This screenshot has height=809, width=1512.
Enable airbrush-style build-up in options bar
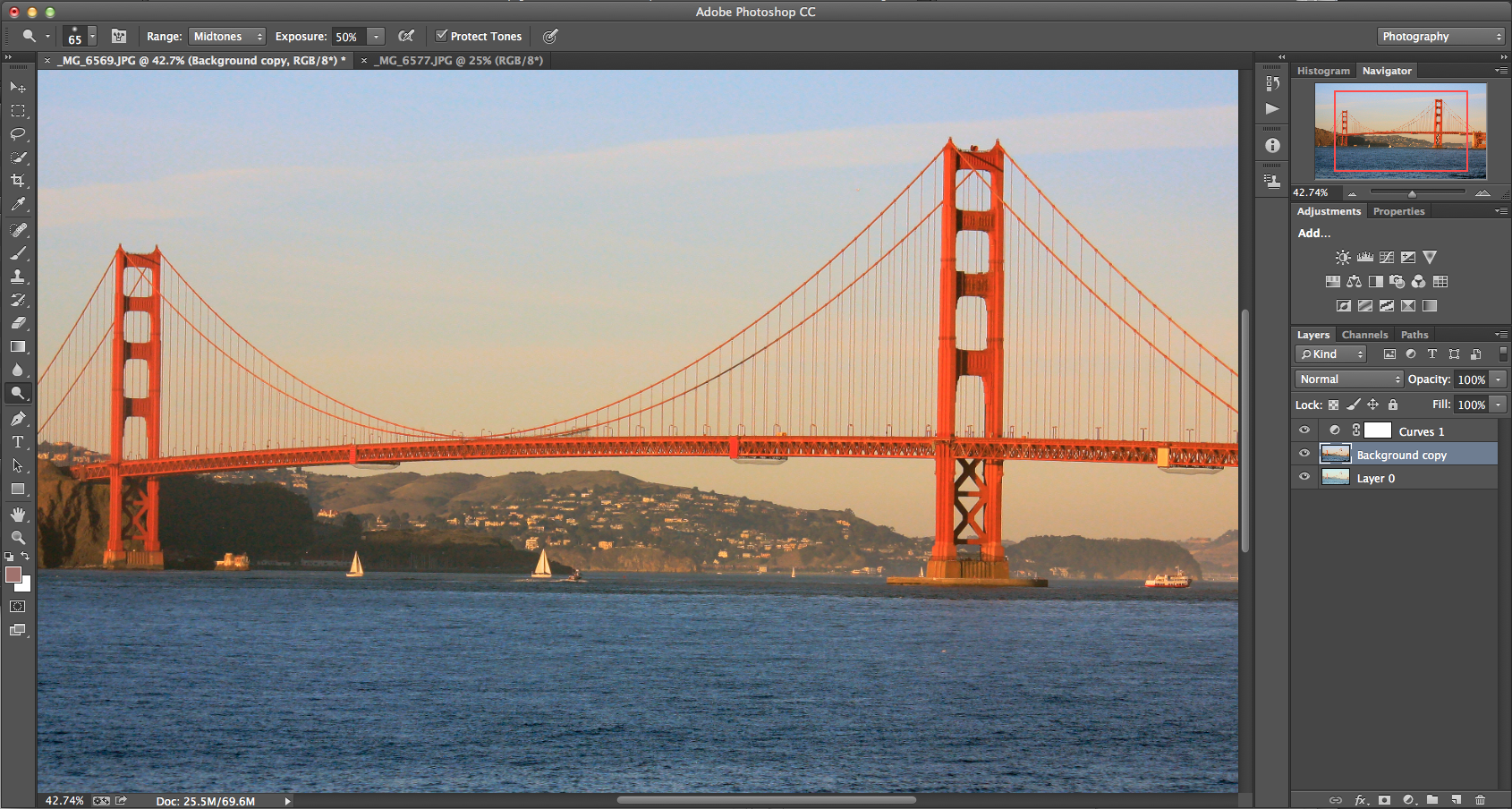point(406,36)
